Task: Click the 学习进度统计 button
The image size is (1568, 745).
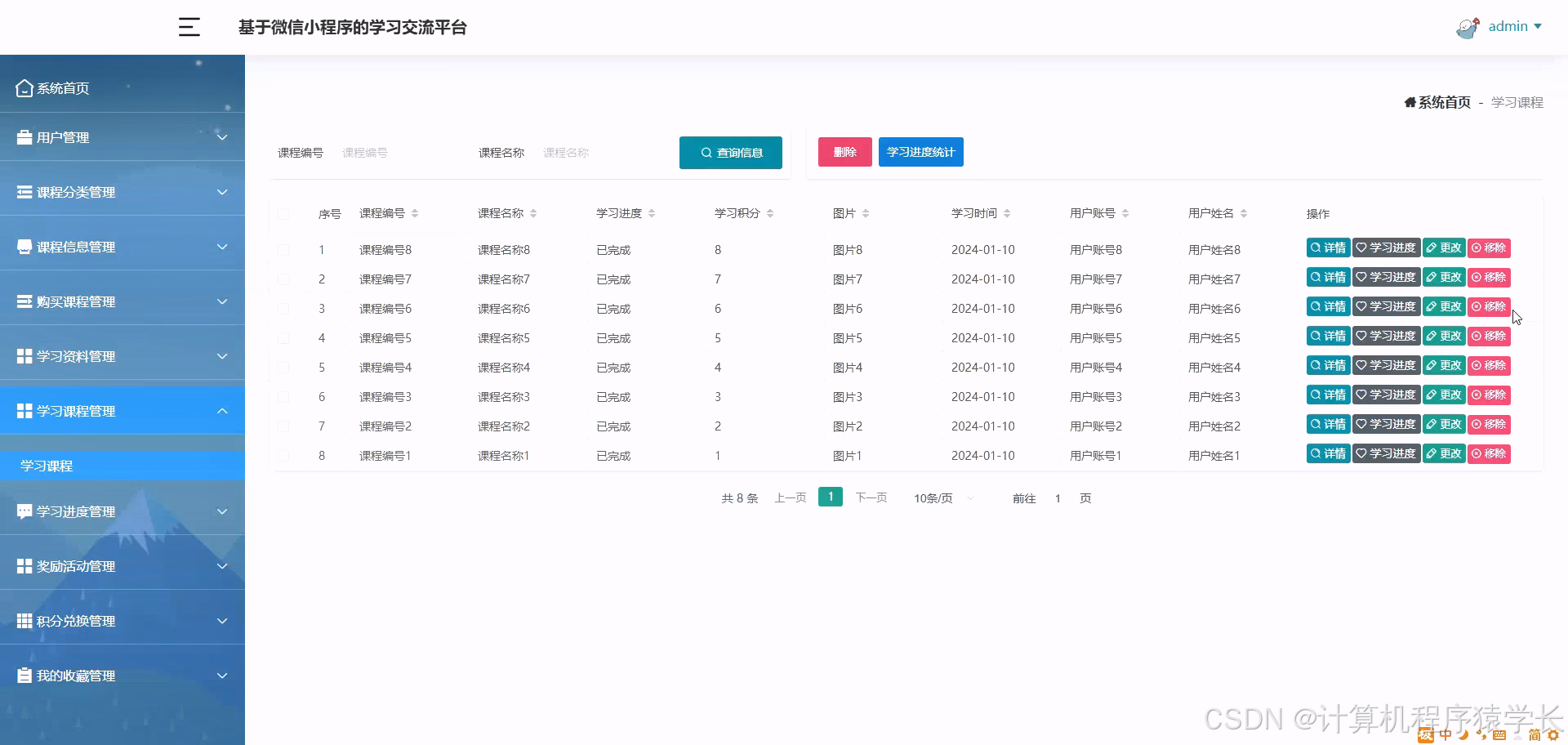Action: coord(920,151)
